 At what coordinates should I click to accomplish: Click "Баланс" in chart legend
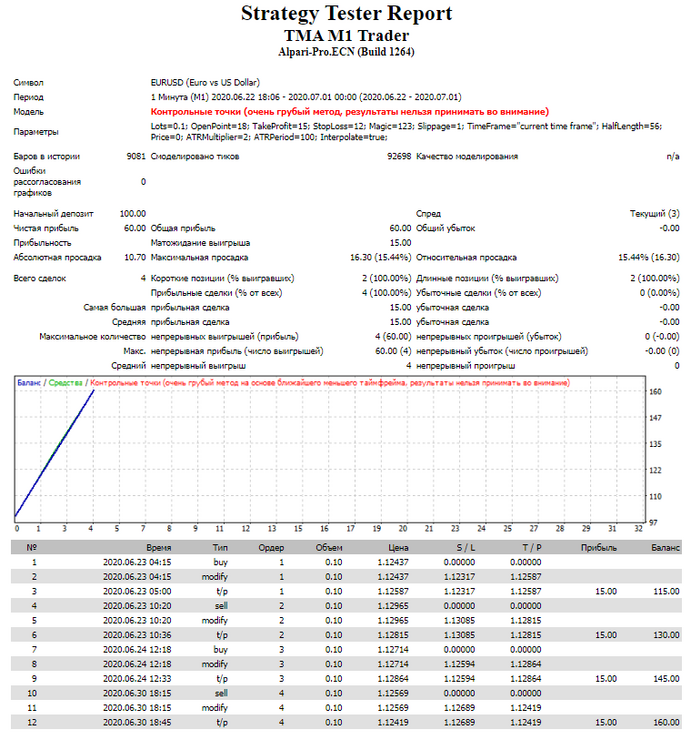point(29,383)
